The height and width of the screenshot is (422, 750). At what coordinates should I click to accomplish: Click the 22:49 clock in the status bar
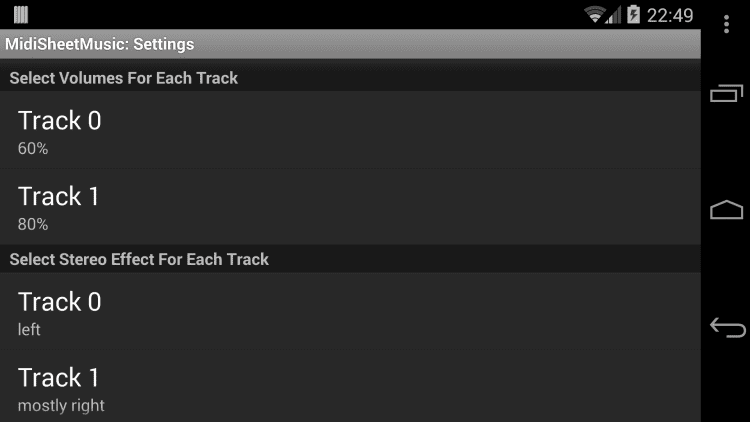(670, 15)
